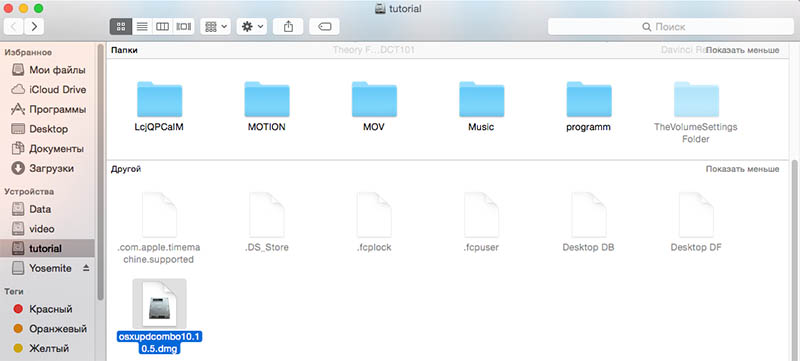Open Документы in the sidebar
The height and width of the screenshot is (361, 800).
(x=48, y=149)
